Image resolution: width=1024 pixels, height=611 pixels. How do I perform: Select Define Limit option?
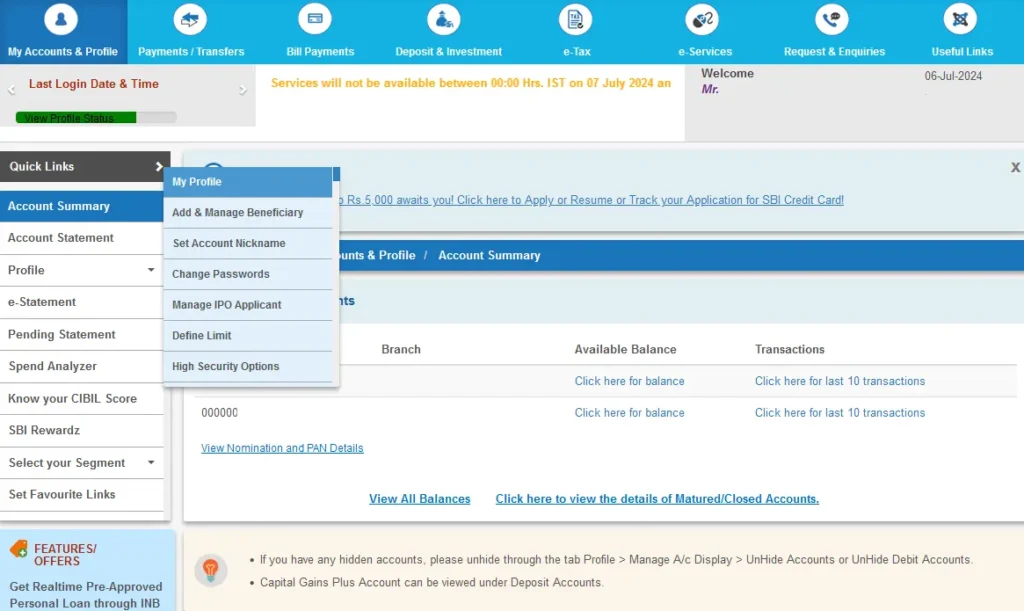pos(248,336)
